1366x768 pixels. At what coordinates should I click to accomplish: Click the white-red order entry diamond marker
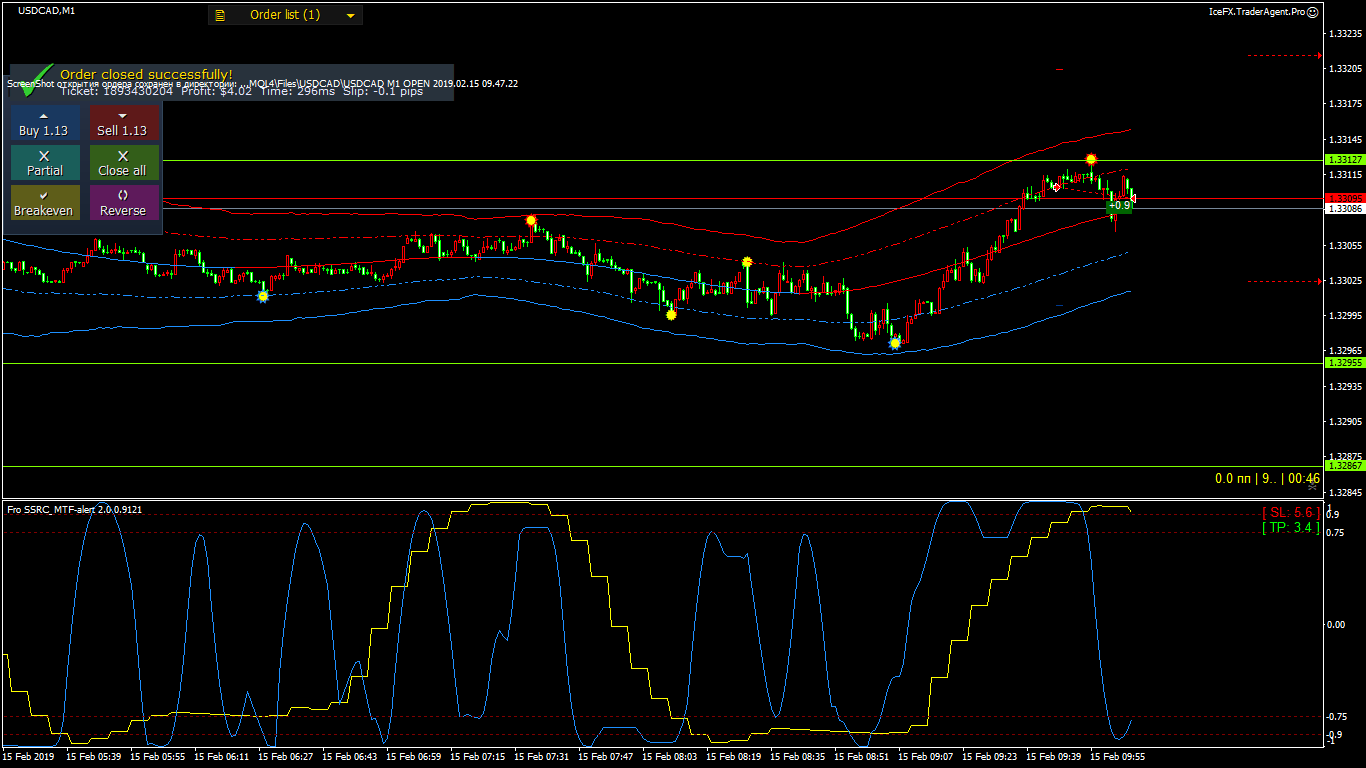1056,186
